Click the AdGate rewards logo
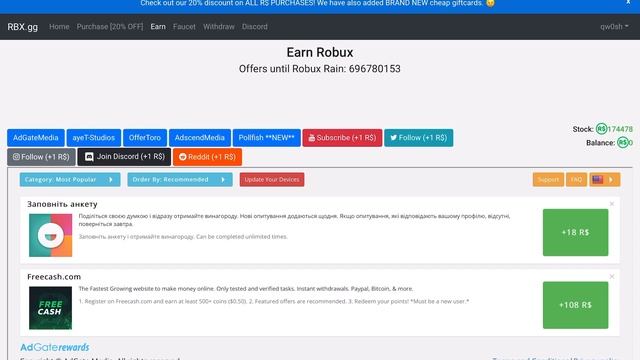This screenshot has width=640, height=360. (55, 347)
